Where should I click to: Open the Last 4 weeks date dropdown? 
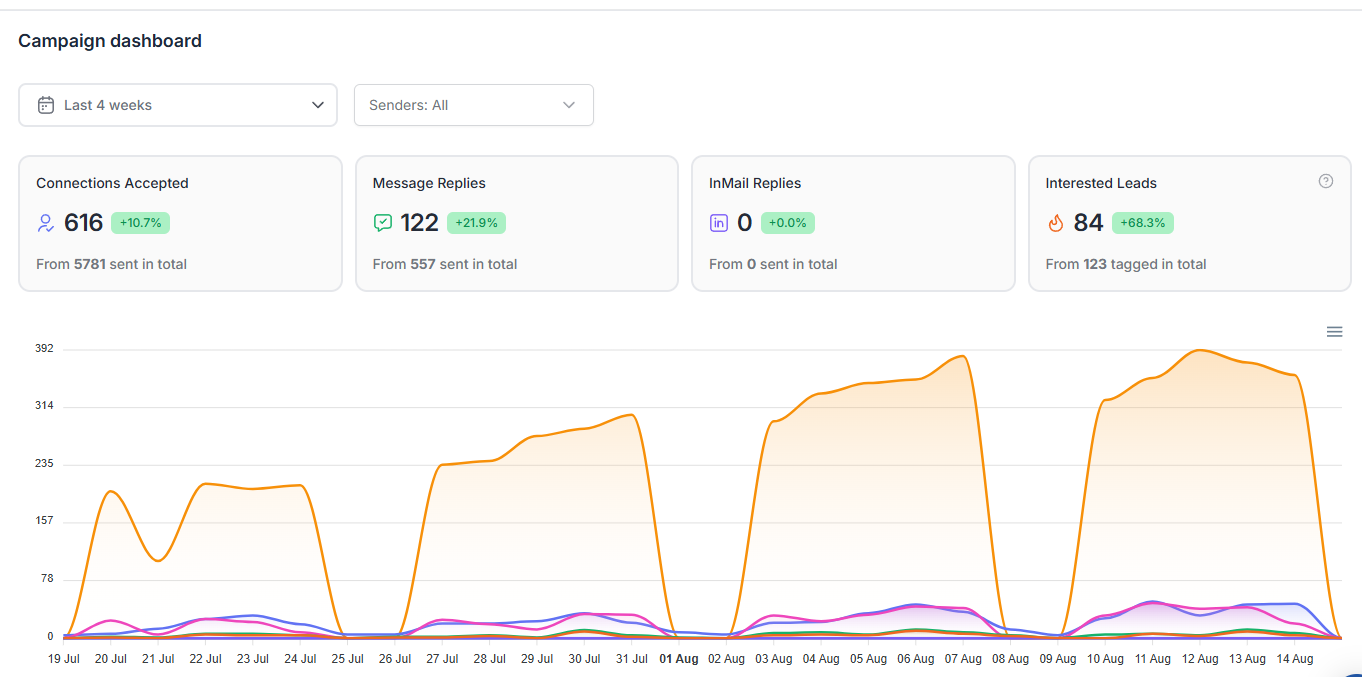[178, 105]
